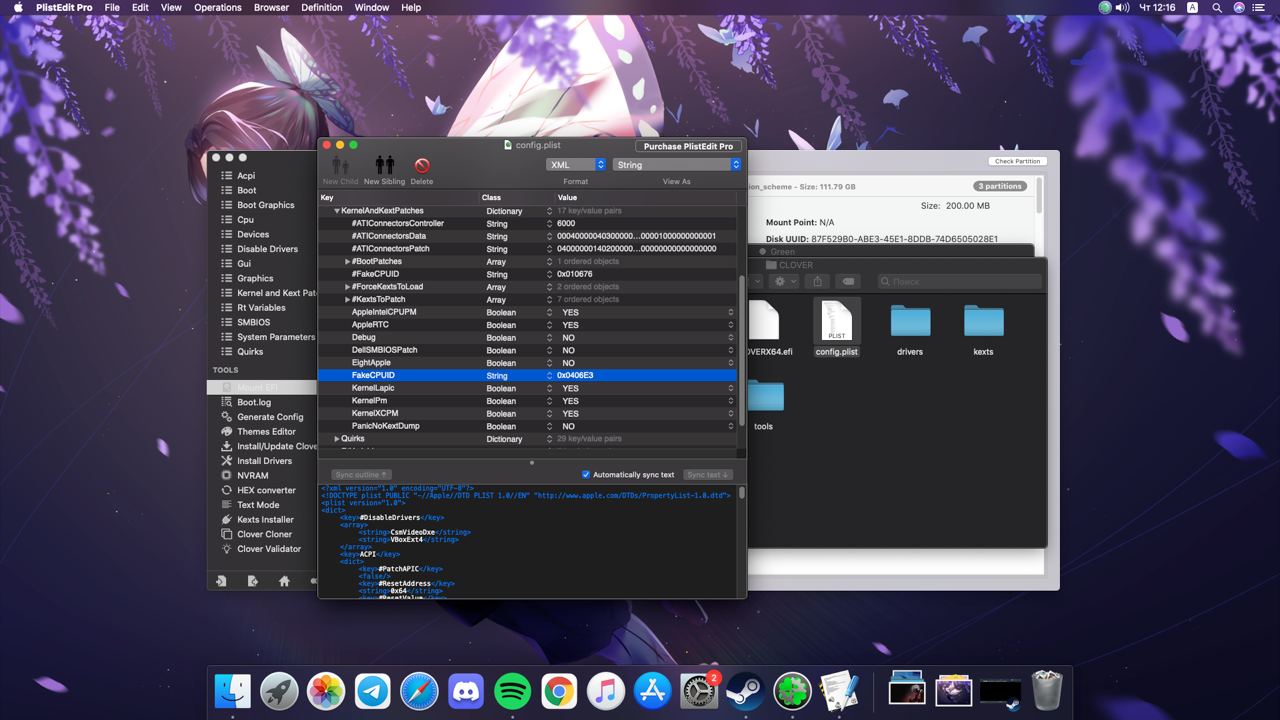Open Quirks section in sidebar list
Screen dimensions: 1280x720
click(x=250, y=352)
